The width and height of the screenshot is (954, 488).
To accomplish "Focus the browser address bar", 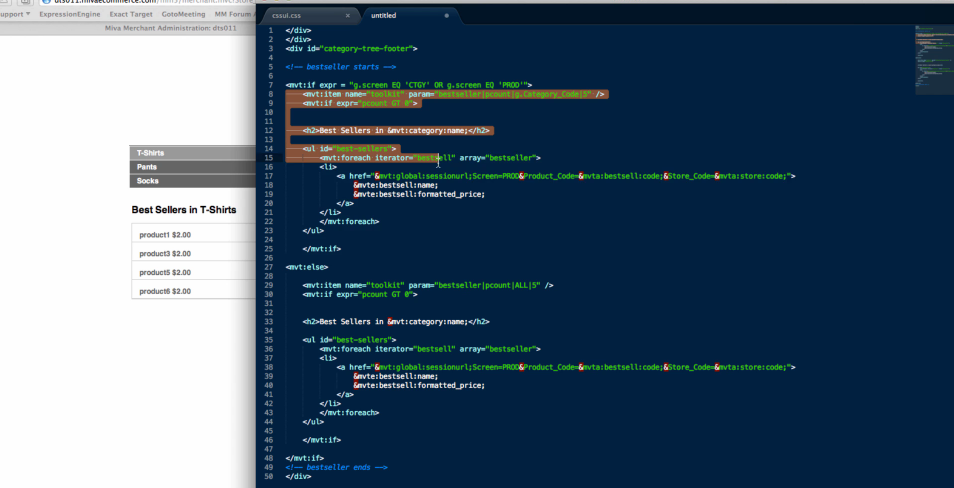I will coord(149,2).
